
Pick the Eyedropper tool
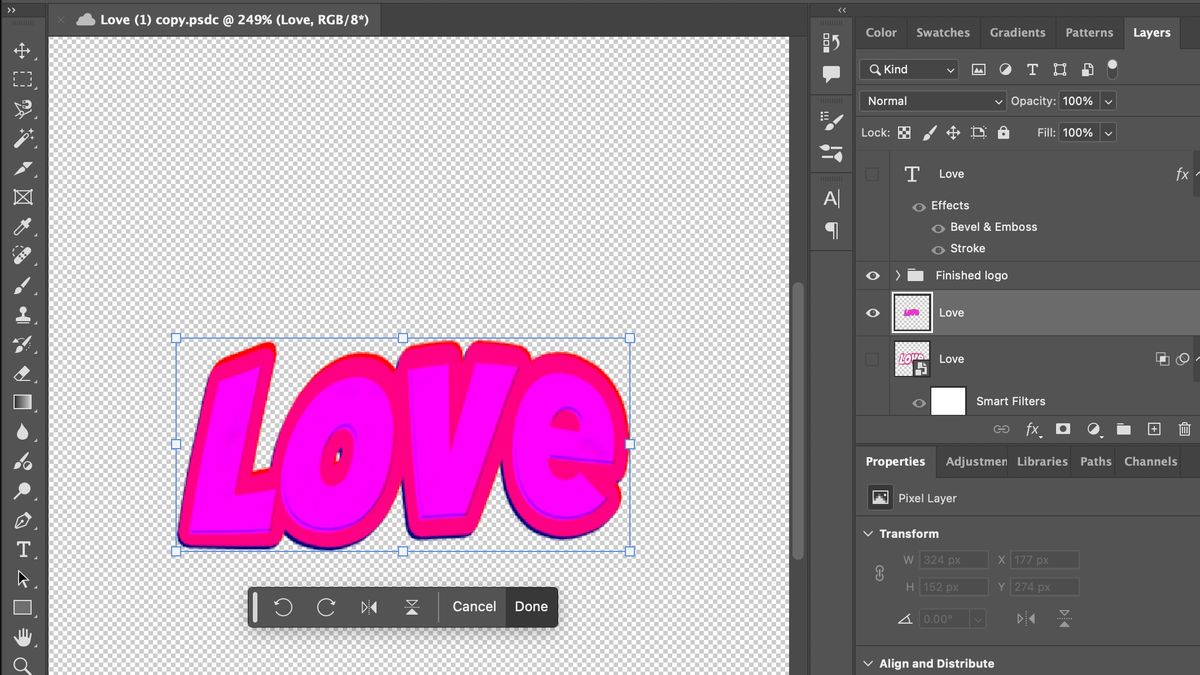click(22, 227)
